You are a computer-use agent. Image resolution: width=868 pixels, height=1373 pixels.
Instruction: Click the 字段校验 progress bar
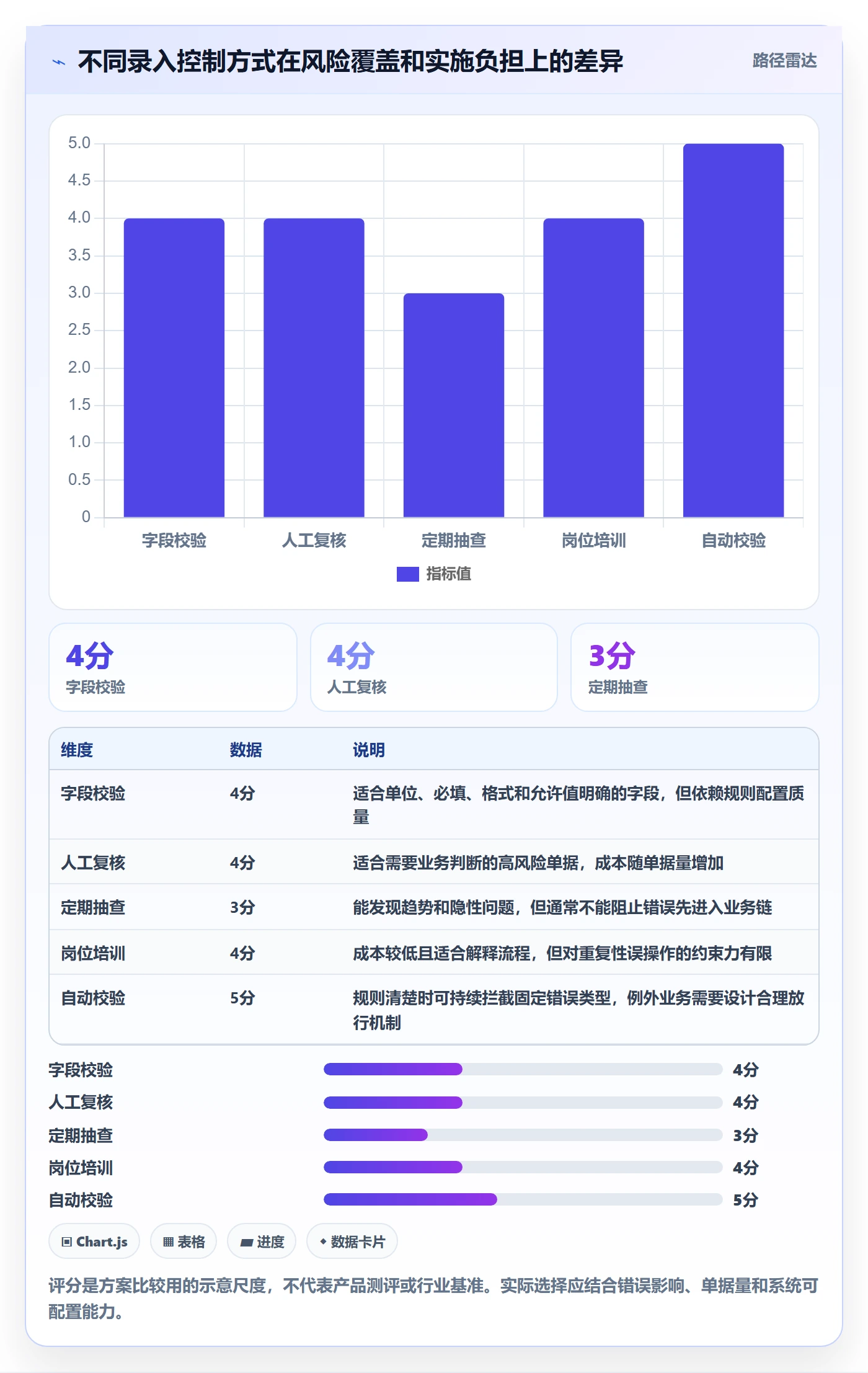coord(523,1069)
